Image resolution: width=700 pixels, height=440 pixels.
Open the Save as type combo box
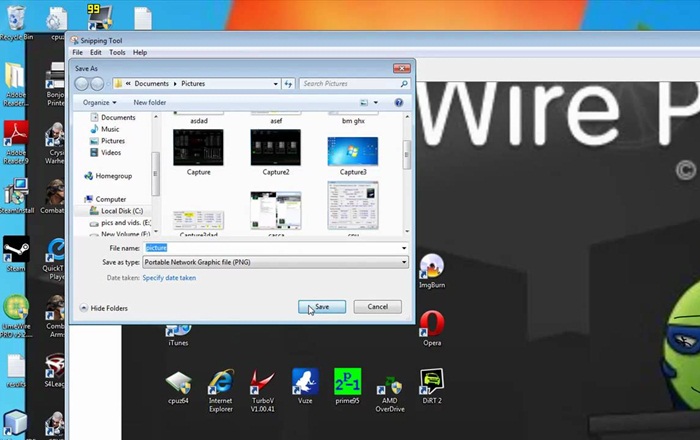(x=275, y=262)
